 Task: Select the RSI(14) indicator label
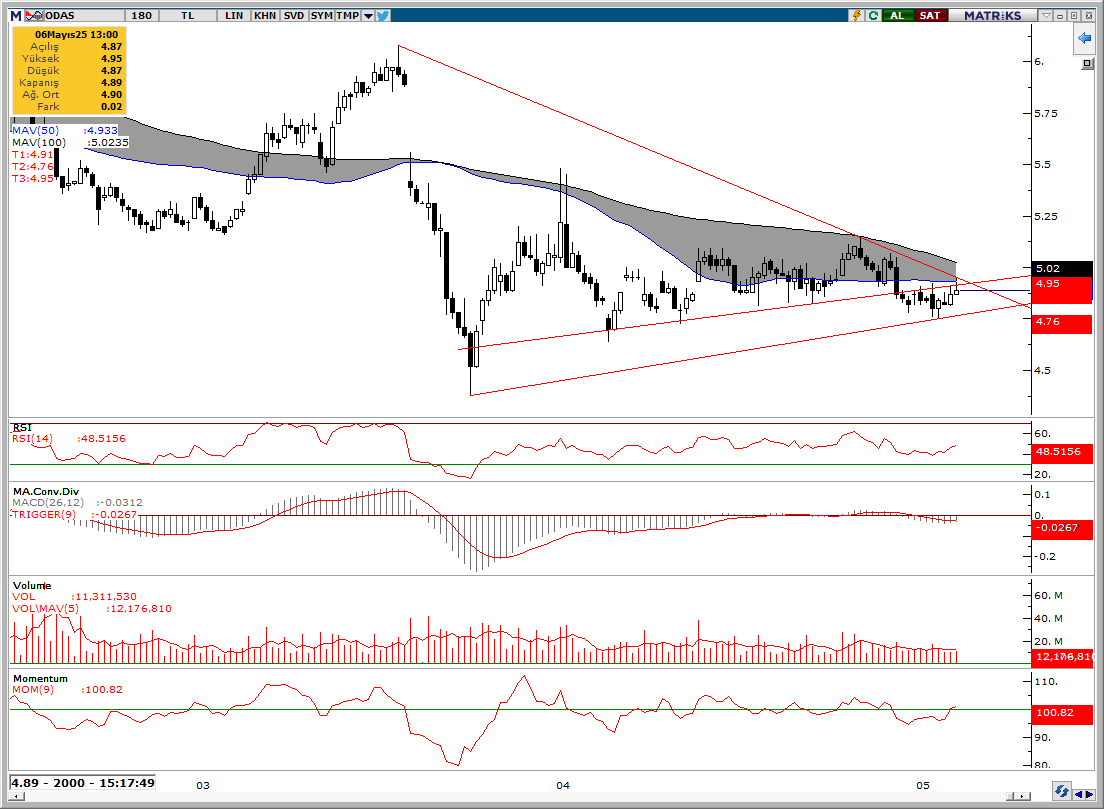(x=32, y=438)
